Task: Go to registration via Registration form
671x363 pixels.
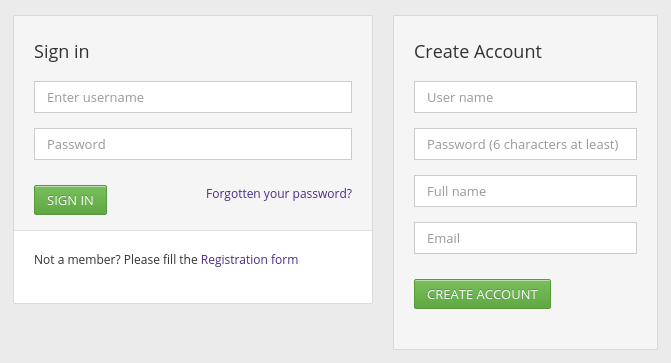Action: tap(249, 259)
